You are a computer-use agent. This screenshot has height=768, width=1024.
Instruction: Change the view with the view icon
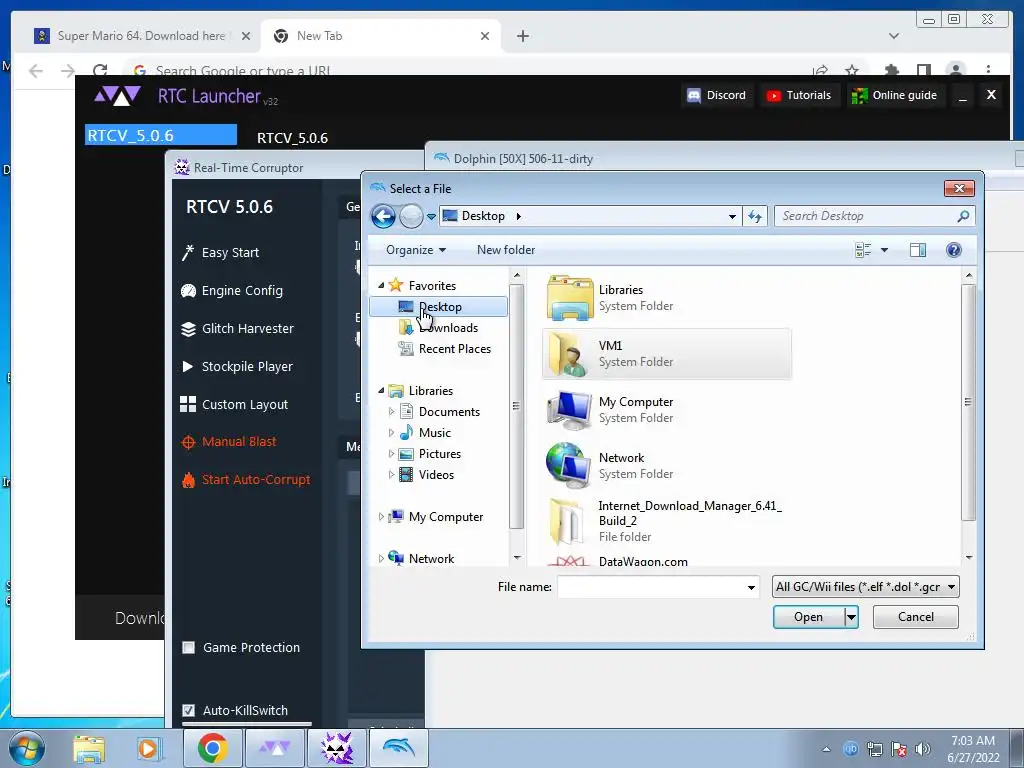pos(863,250)
